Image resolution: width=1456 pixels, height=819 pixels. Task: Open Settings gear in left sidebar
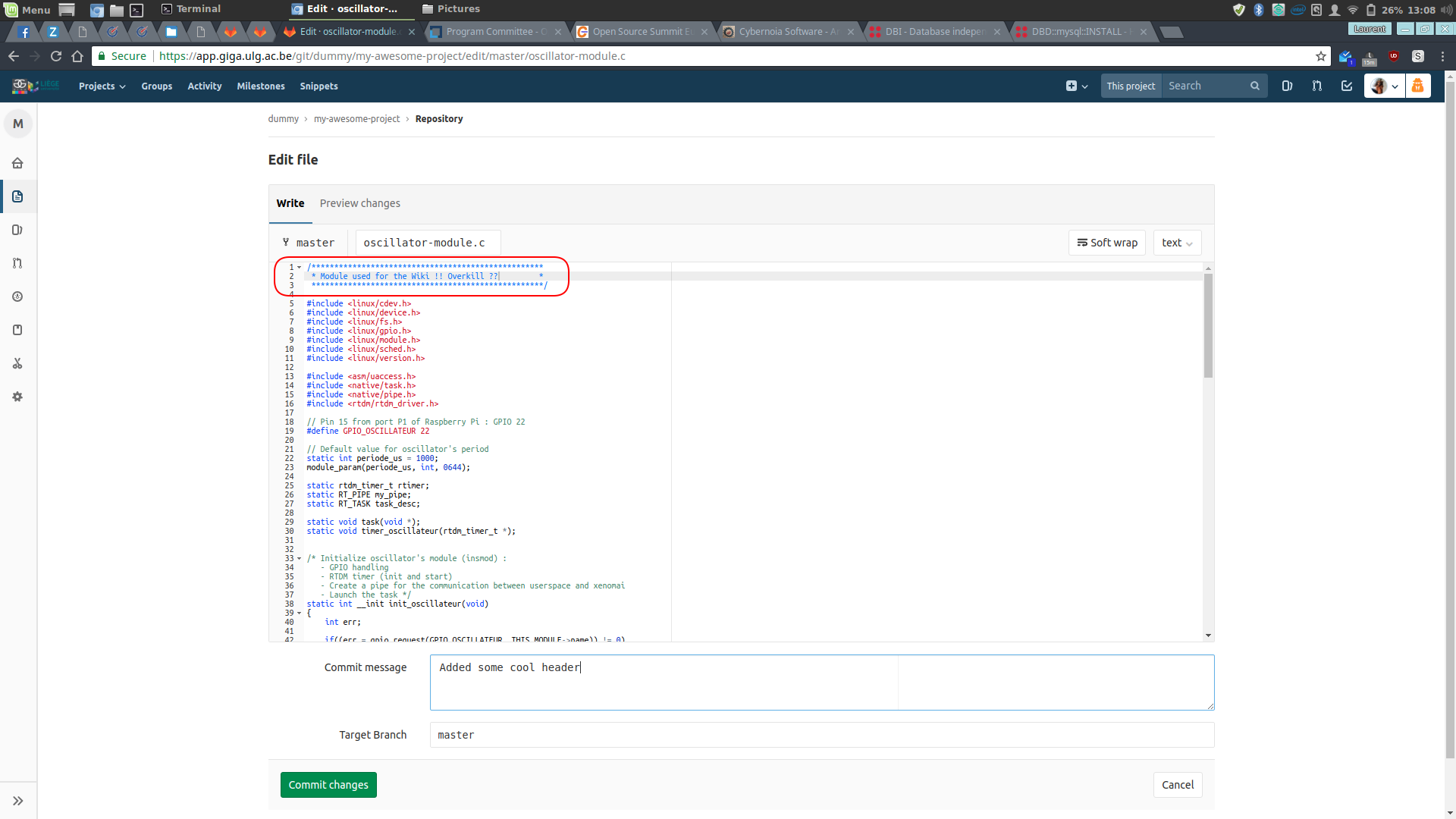(17, 397)
